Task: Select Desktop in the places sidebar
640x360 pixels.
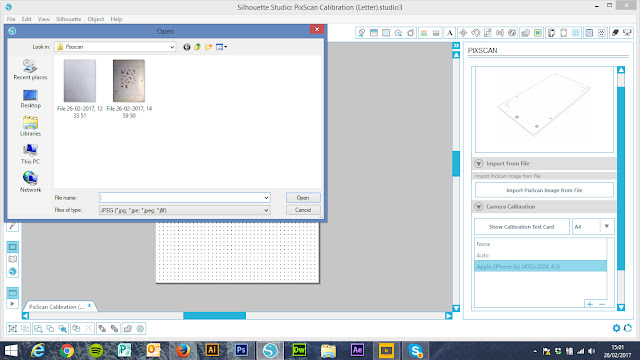Action: pos(31,99)
